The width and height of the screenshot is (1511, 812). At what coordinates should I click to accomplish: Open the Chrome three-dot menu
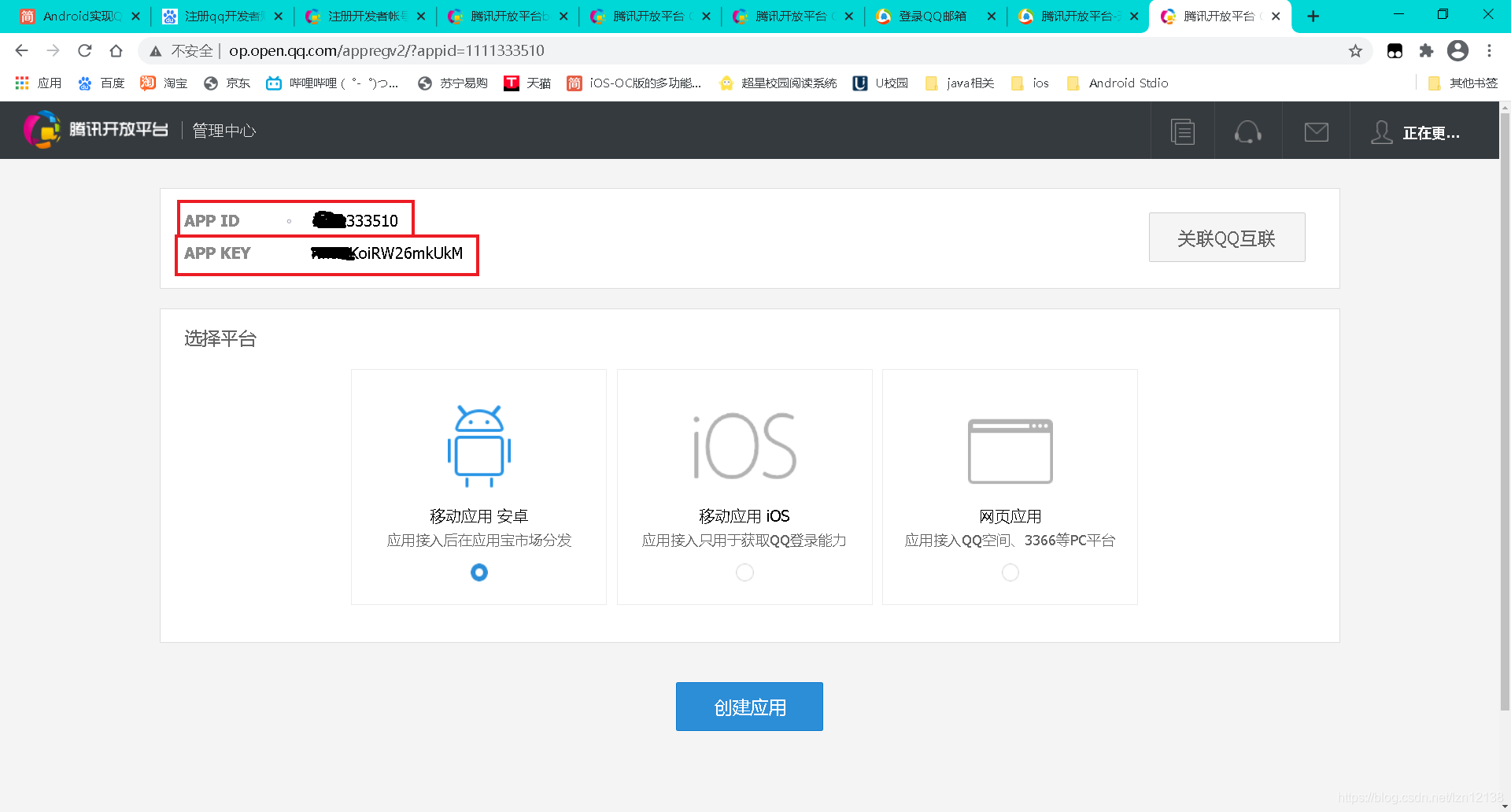pos(1489,50)
